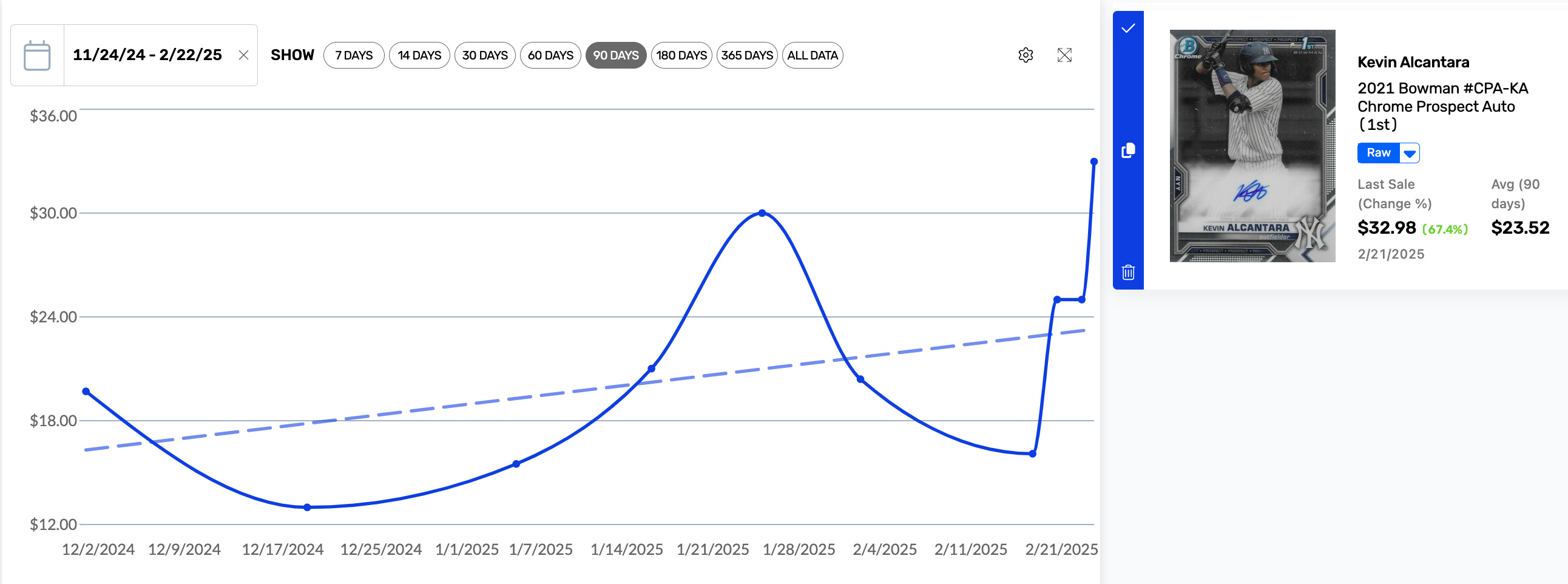
Task: Select the 365 DAYS range
Action: click(747, 55)
